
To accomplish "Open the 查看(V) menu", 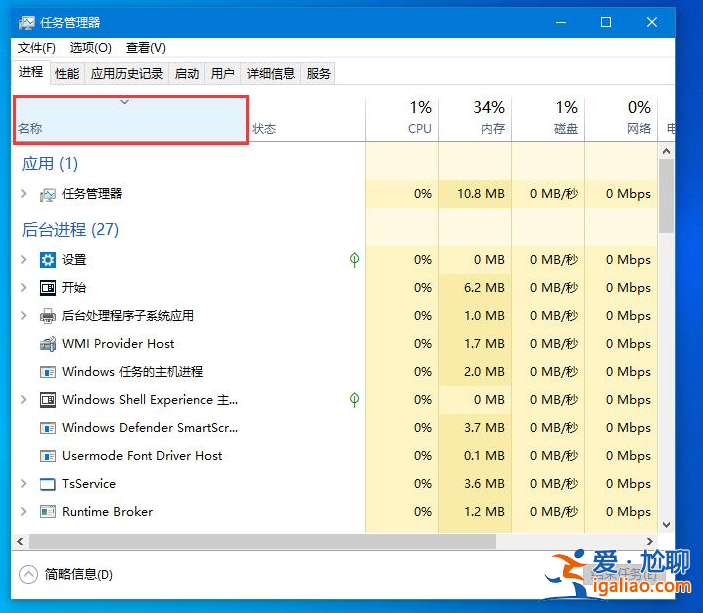I will coord(146,48).
